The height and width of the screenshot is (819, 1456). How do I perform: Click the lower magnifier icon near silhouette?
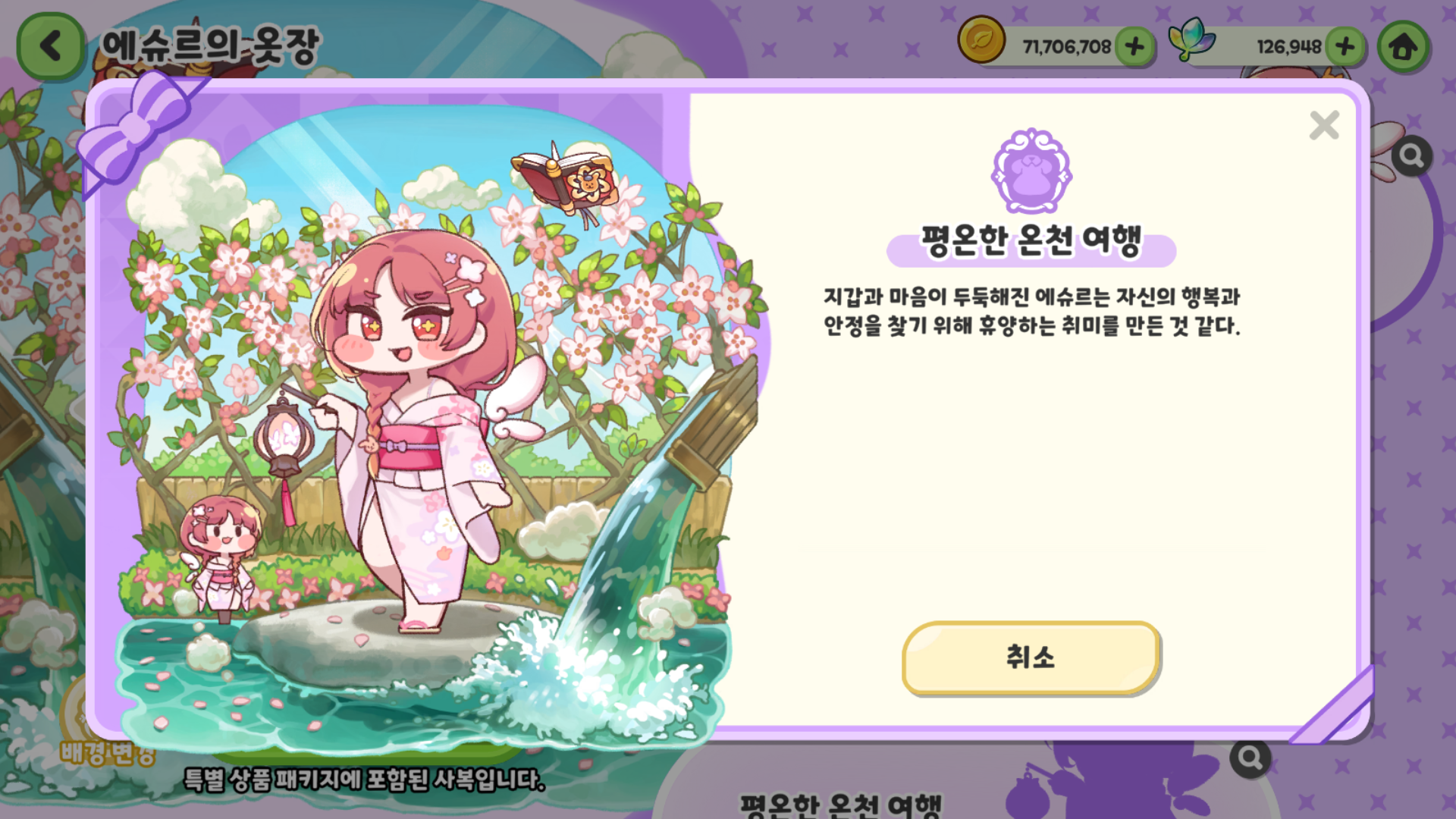click(x=1250, y=758)
